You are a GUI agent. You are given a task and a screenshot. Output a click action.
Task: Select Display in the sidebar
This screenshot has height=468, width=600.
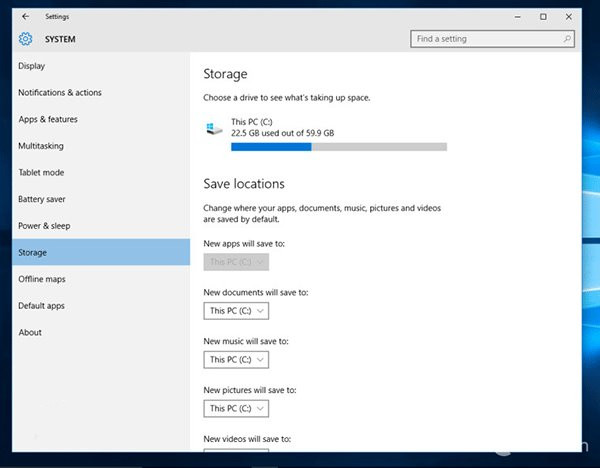point(31,66)
